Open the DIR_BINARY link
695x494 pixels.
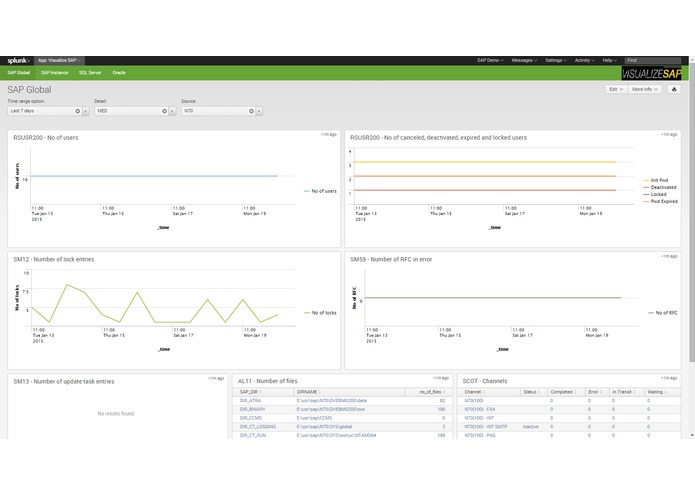tap(252, 409)
